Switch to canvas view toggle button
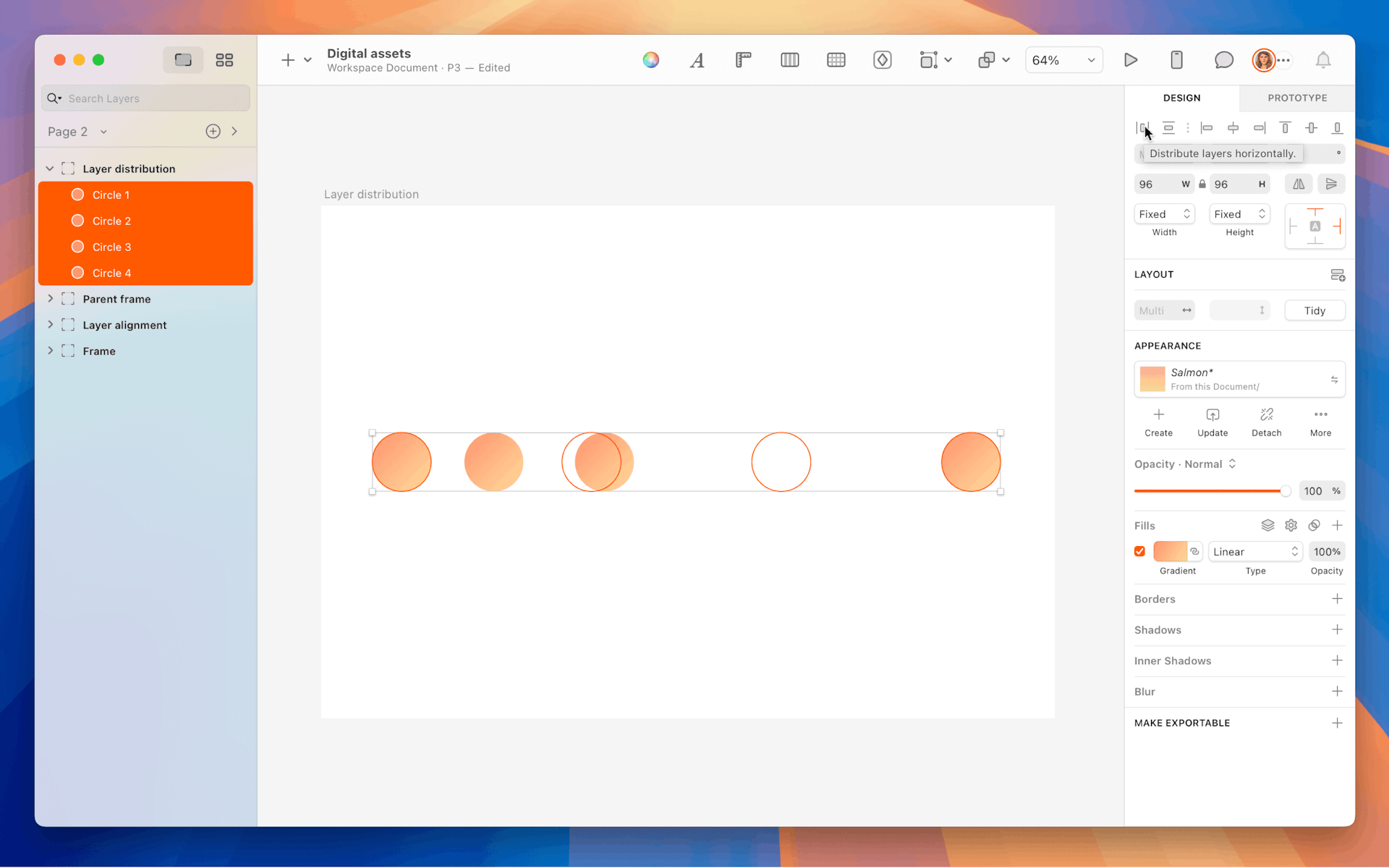The height and width of the screenshot is (868, 1389). click(x=183, y=60)
